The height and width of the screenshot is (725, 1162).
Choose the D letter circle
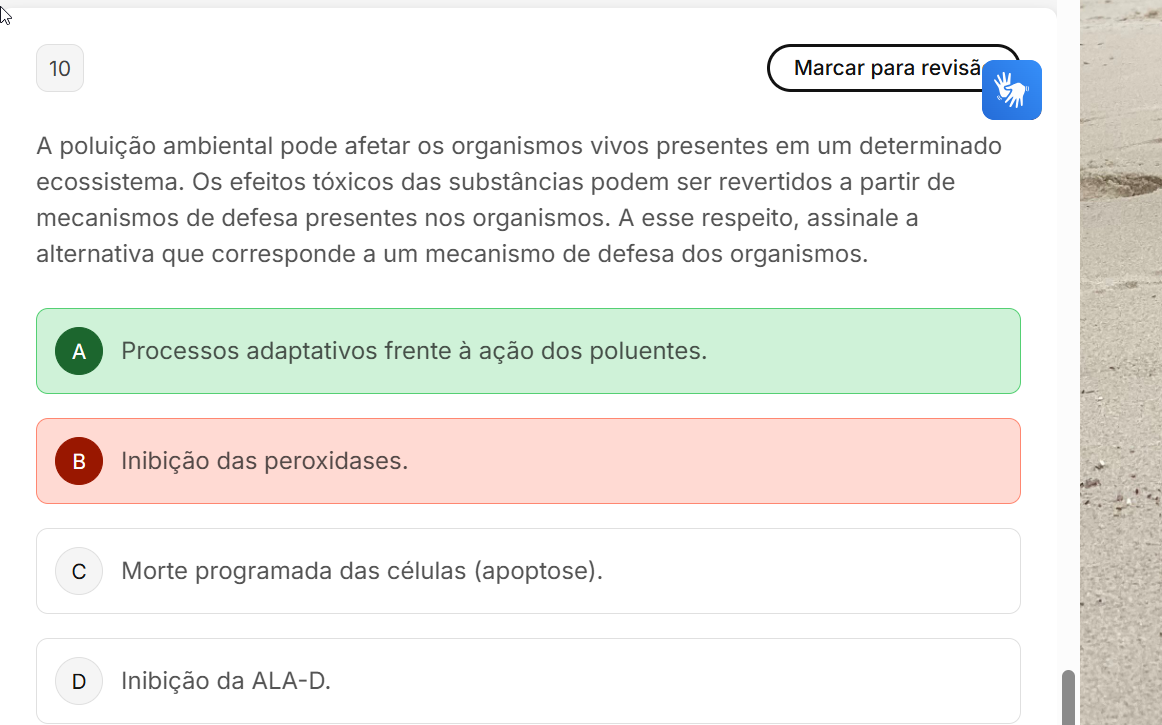(x=79, y=681)
